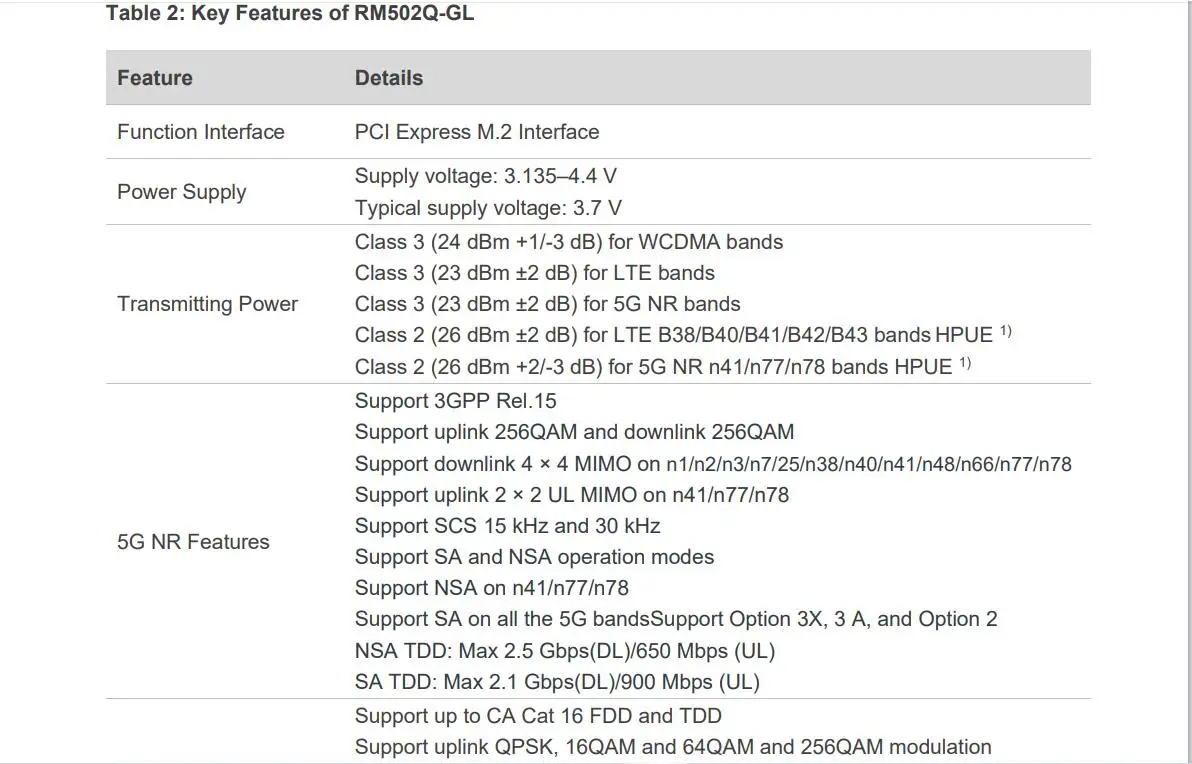1192x764 pixels.
Task: Select the "Details" column header
Action: (389, 78)
